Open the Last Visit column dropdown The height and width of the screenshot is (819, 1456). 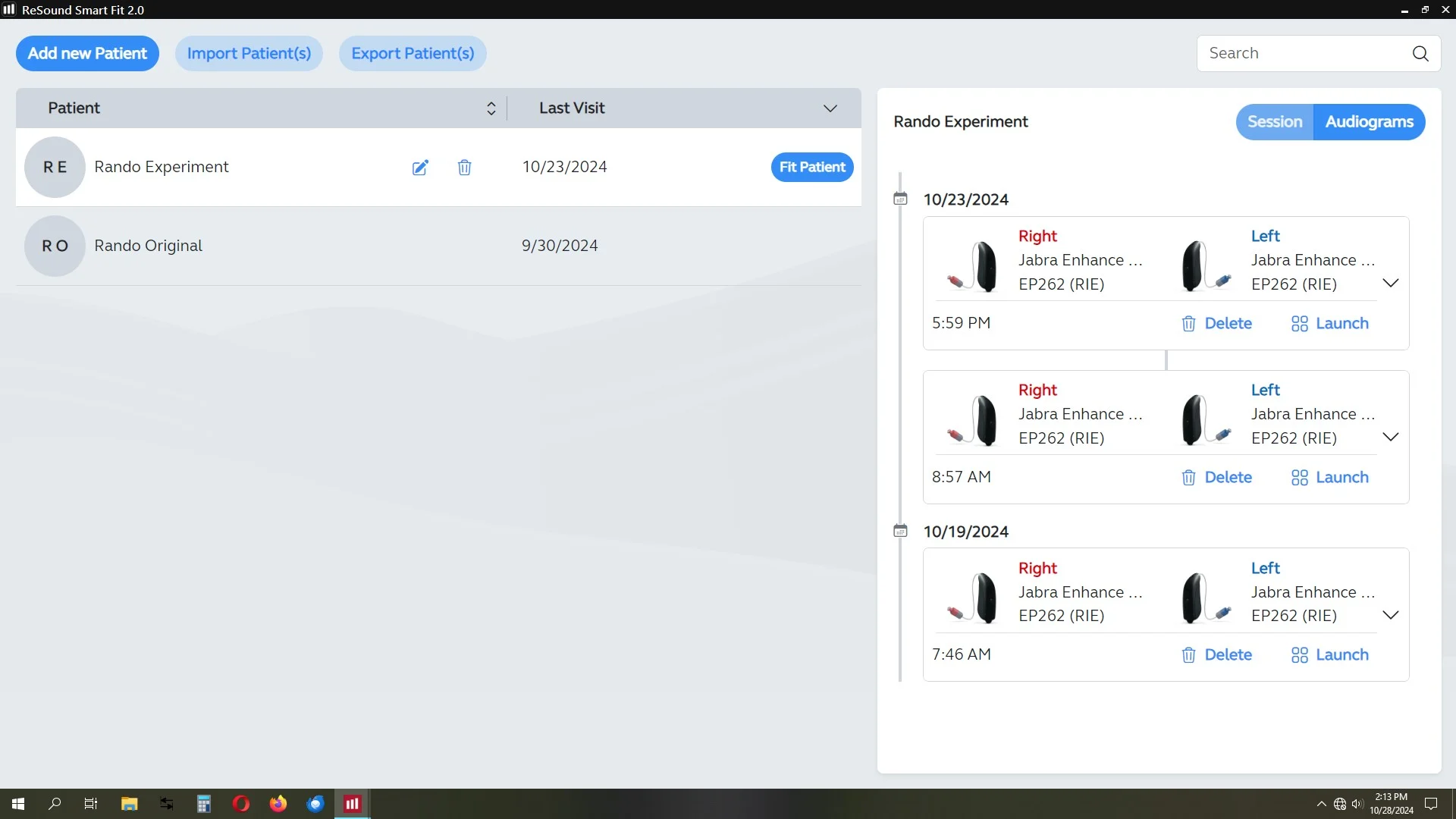click(x=830, y=108)
